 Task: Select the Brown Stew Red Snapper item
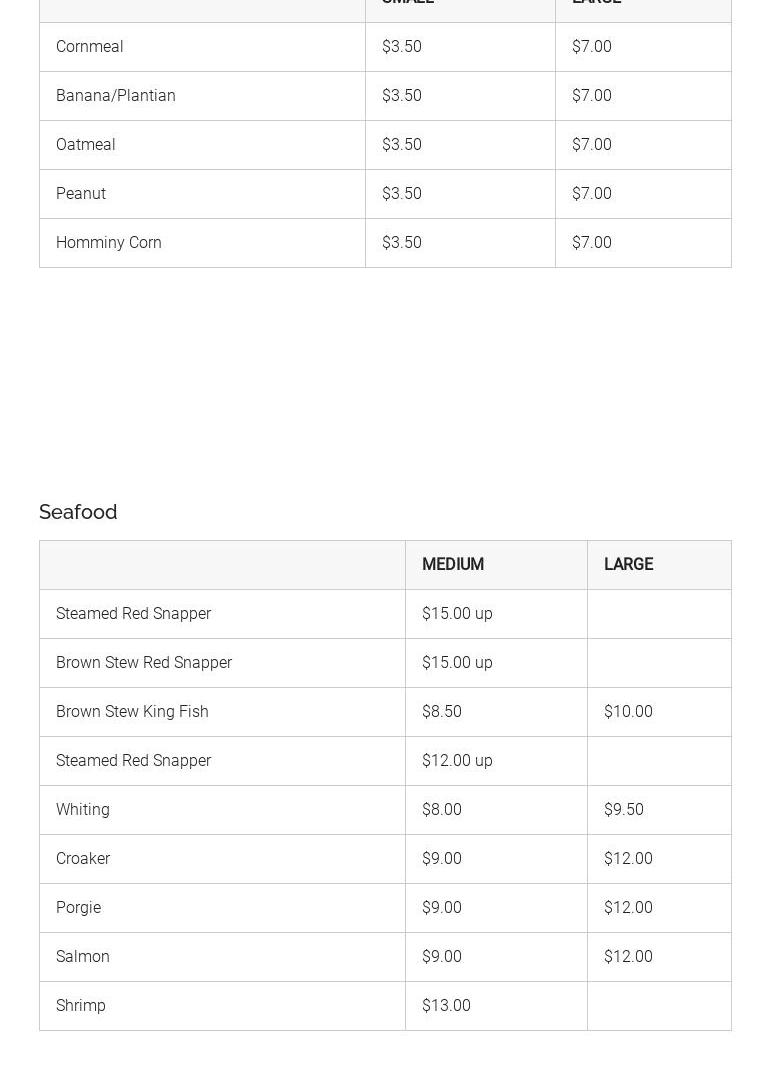tap(144, 663)
